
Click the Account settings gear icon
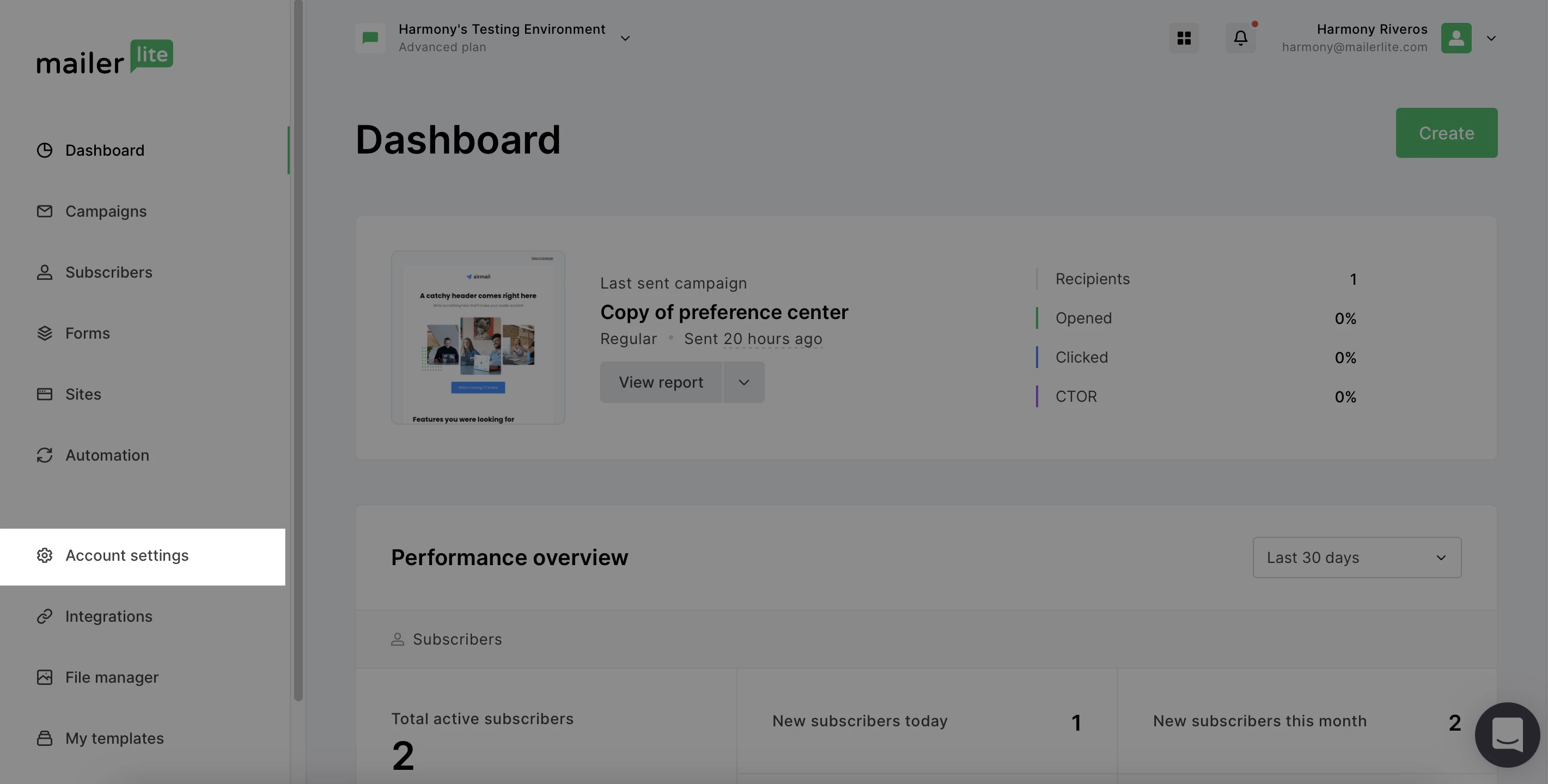(x=45, y=556)
